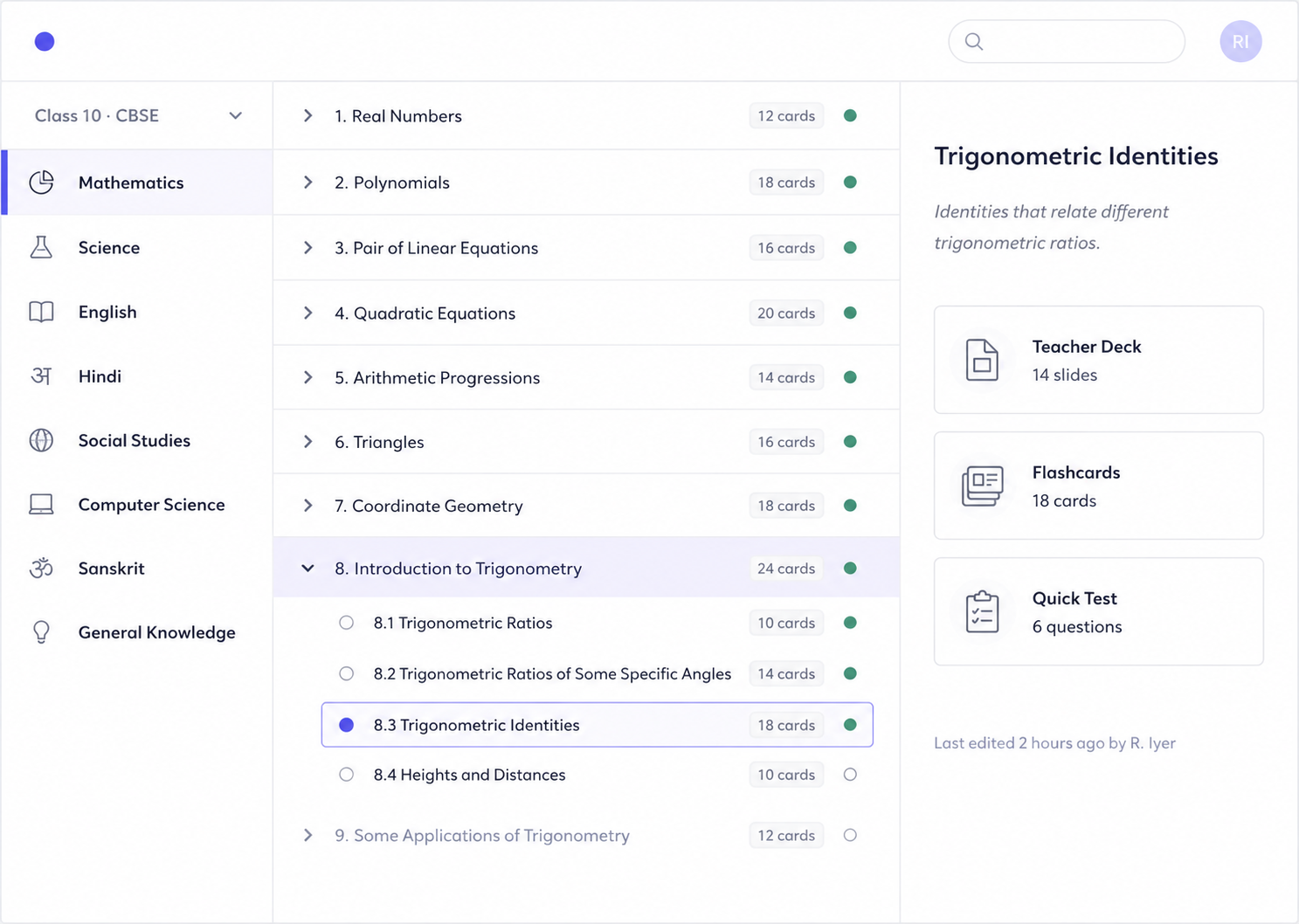Click the Social Studies globe icon
Viewport: 1299px width, 924px height.
point(41,440)
